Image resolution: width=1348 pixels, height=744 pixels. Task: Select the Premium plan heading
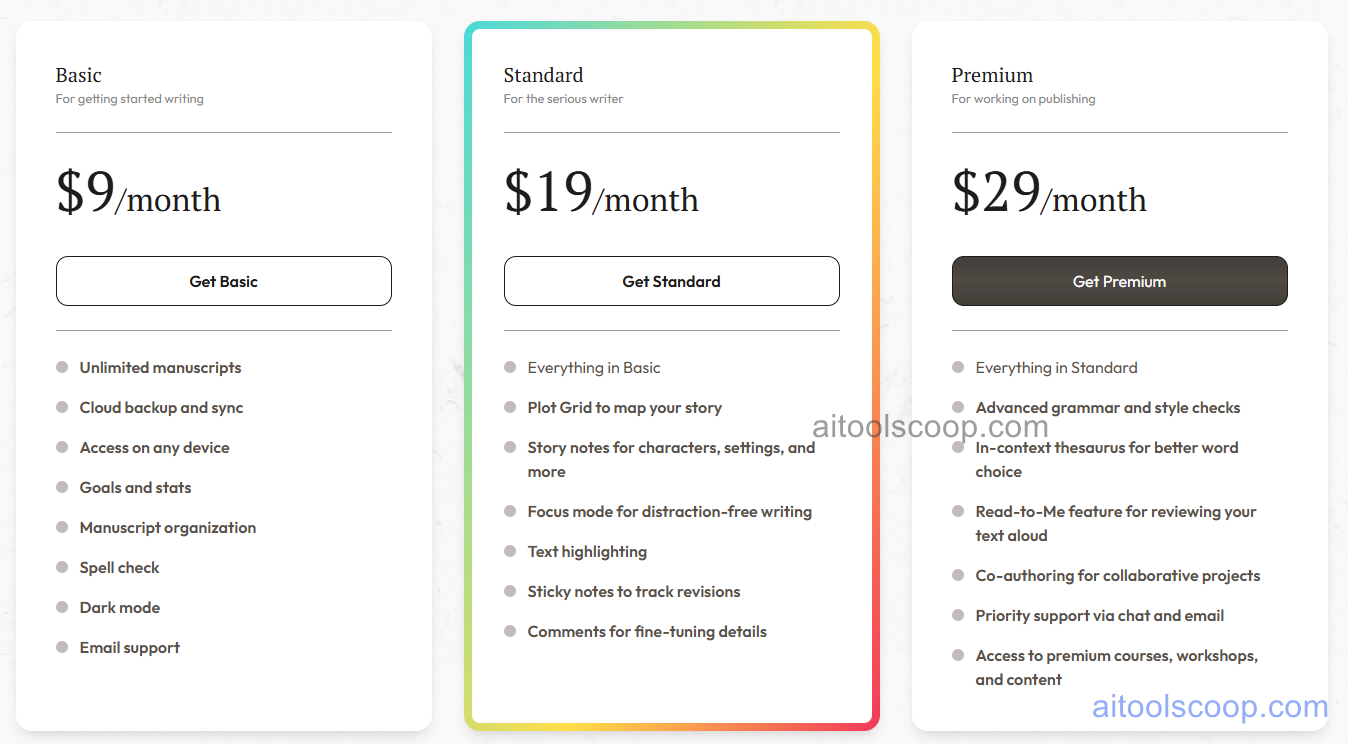992,75
